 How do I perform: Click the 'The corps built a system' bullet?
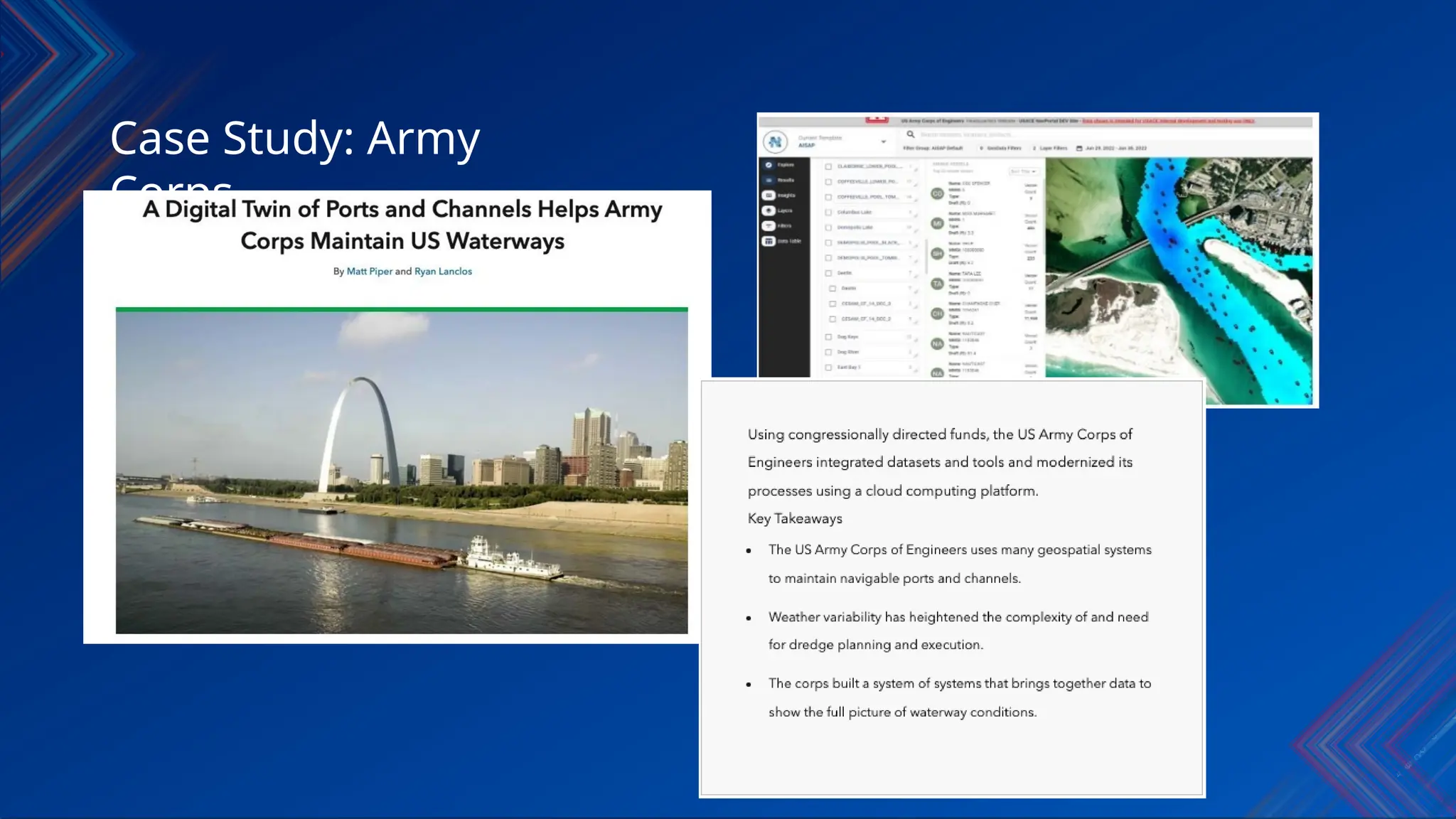coord(960,697)
